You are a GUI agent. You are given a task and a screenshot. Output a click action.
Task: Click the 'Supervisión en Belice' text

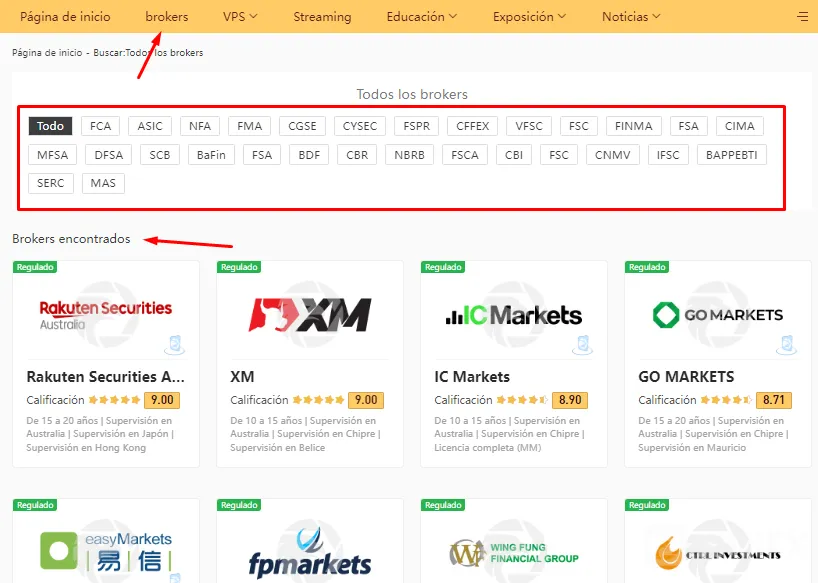[x=278, y=447]
